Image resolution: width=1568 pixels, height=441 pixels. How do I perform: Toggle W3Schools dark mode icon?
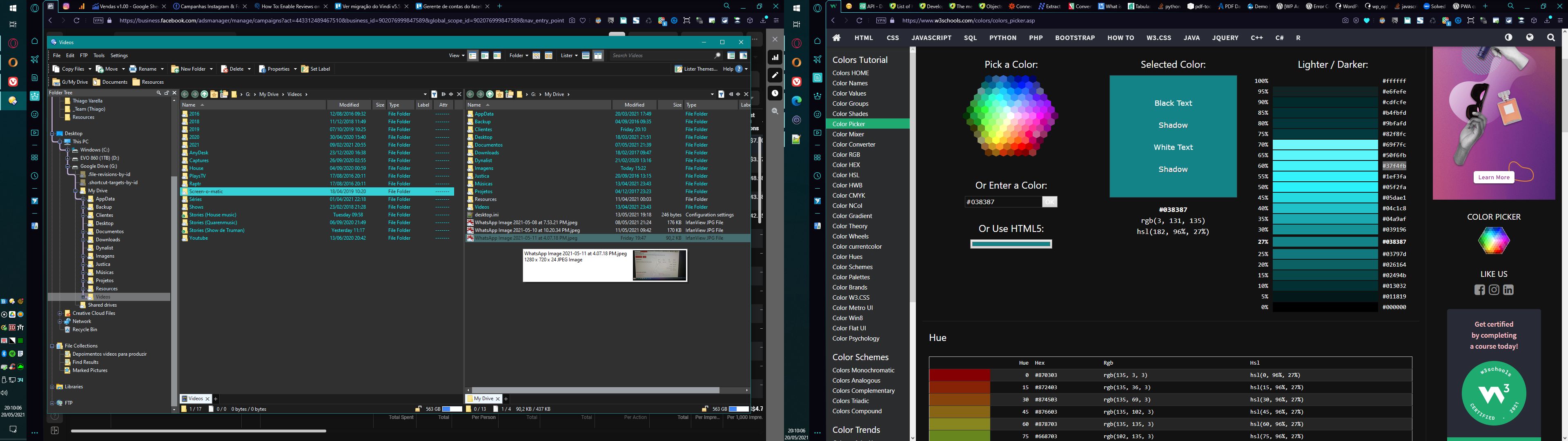(x=1508, y=38)
